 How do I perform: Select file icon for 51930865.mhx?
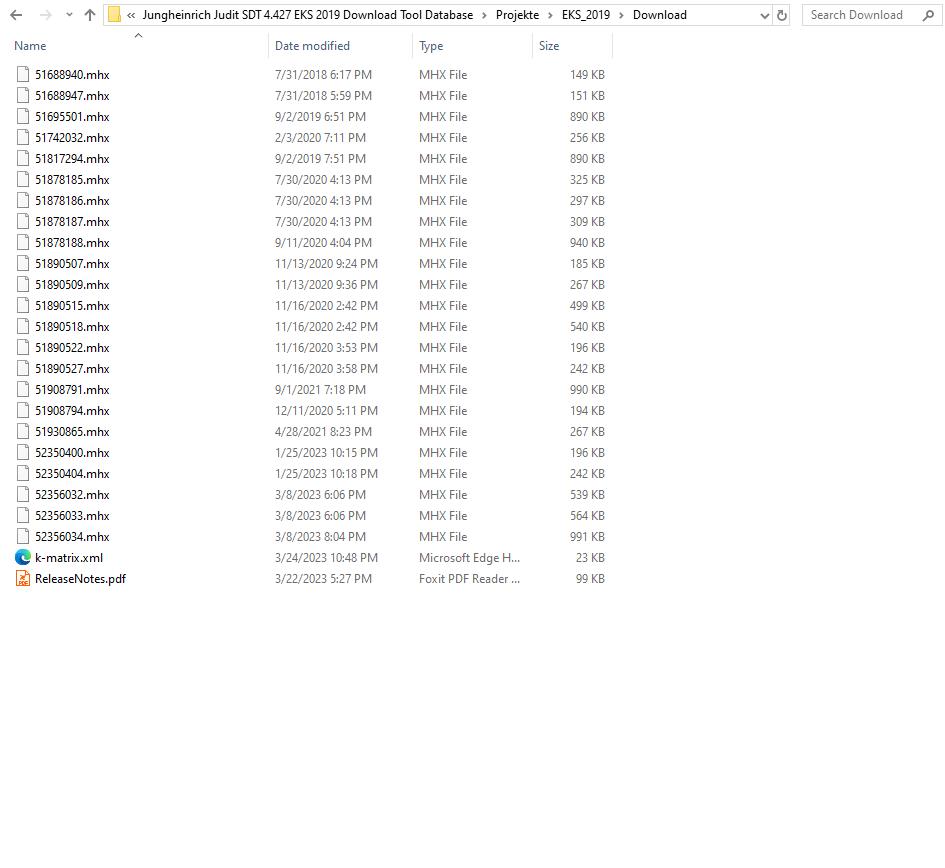tap(23, 432)
